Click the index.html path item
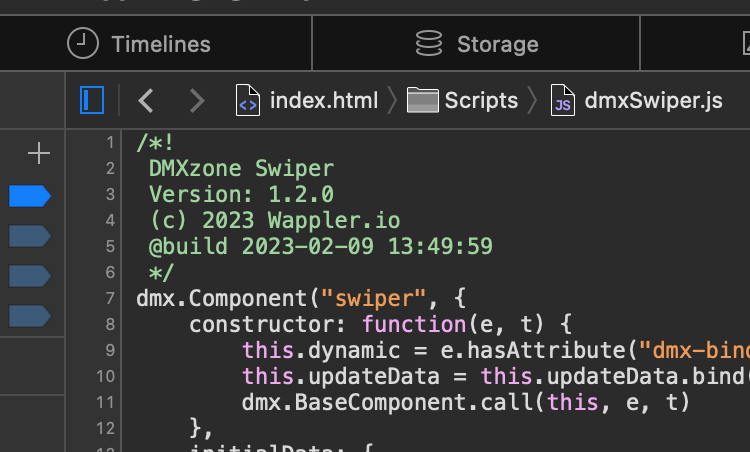This screenshot has height=452, width=750. point(307,100)
